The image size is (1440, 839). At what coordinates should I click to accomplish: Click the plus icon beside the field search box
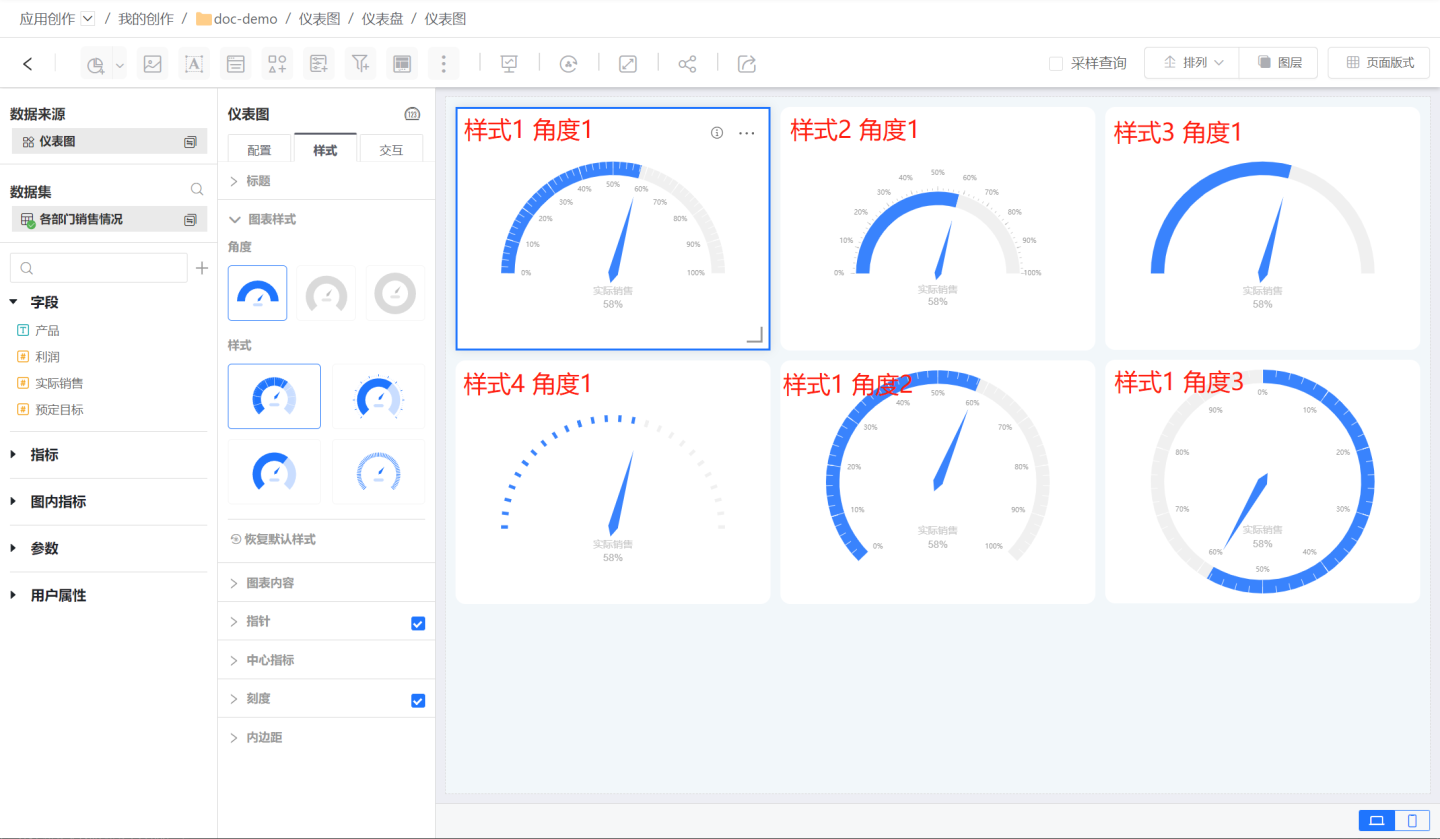[x=202, y=268]
